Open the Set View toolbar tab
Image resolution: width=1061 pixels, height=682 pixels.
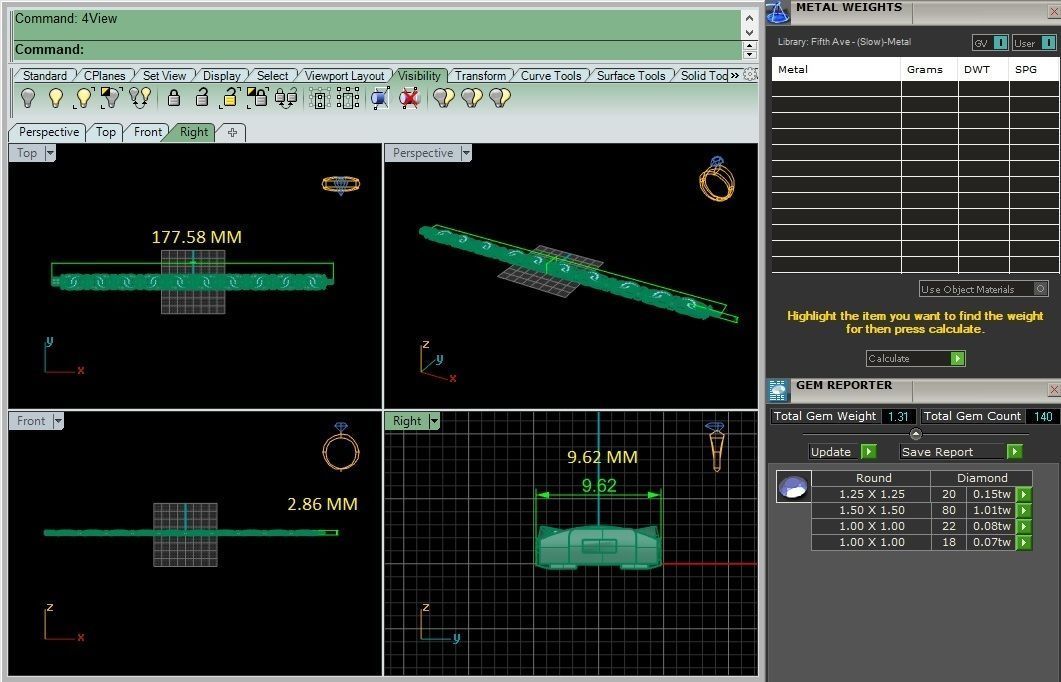point(164,76)
